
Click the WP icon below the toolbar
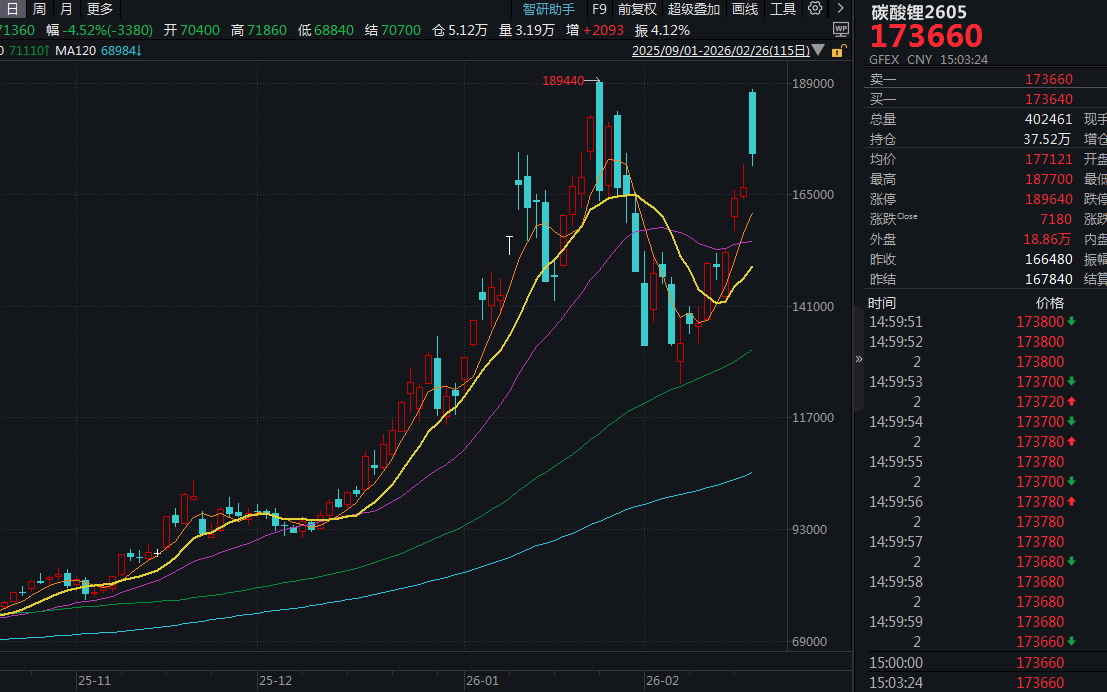click(x=840, y=30)
